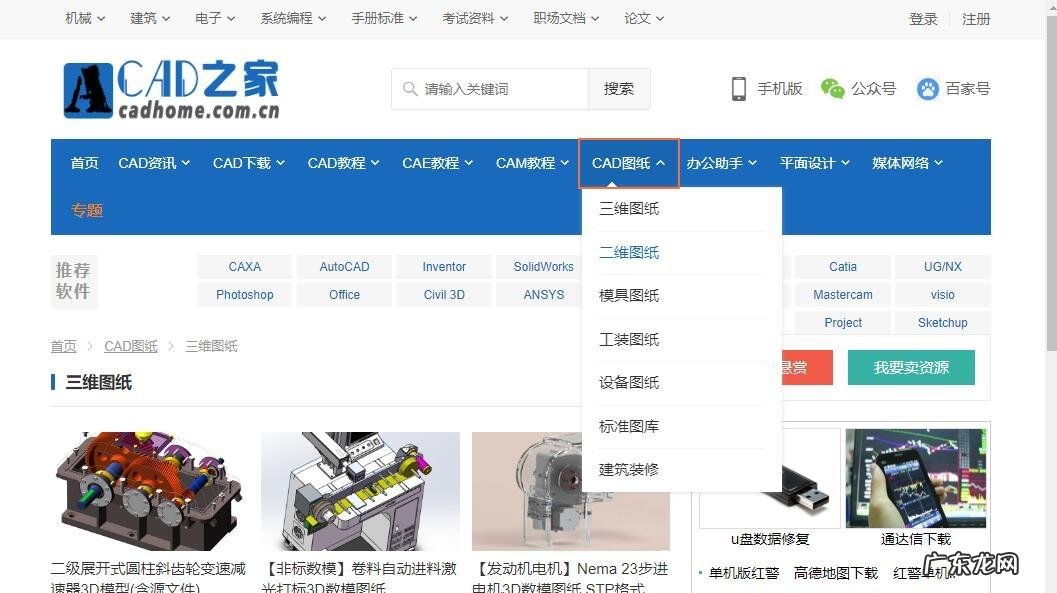The width and height of the screenshot is (1057, 593).
Task: Click the search magnifier icon
Action: [410, 88]
